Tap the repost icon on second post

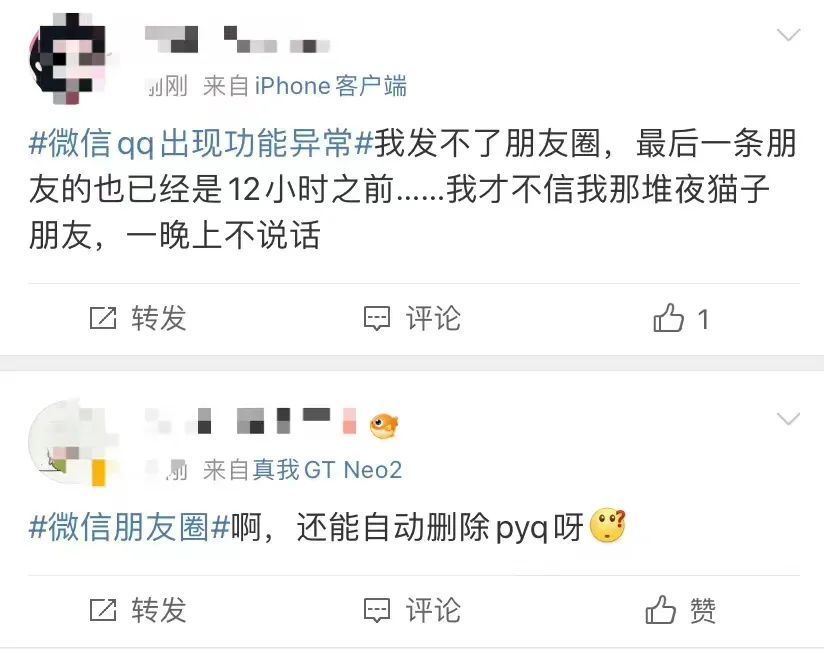coord(103,610)
